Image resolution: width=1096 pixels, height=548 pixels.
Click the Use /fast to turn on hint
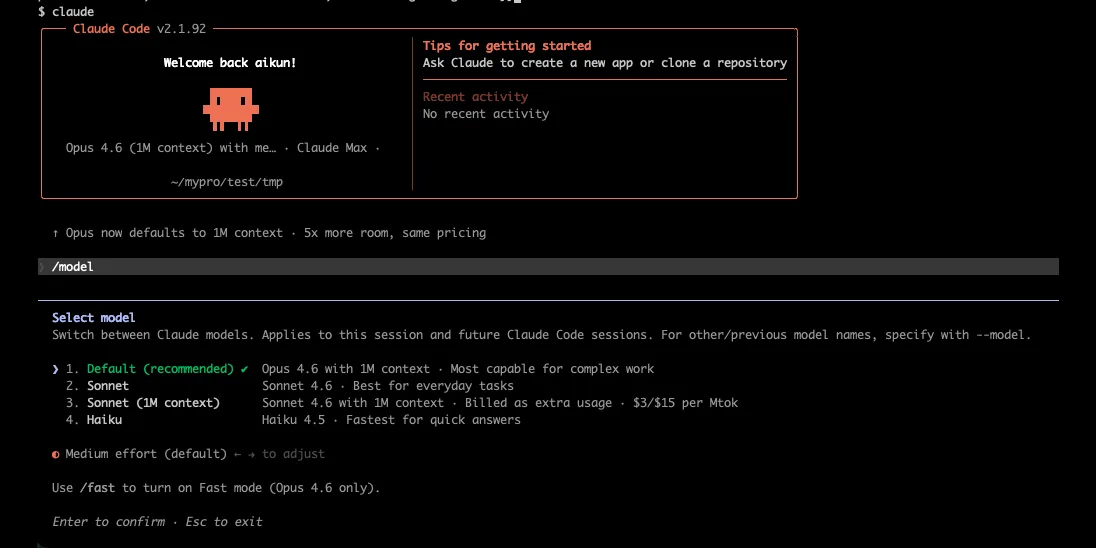(x=216, y=488)
